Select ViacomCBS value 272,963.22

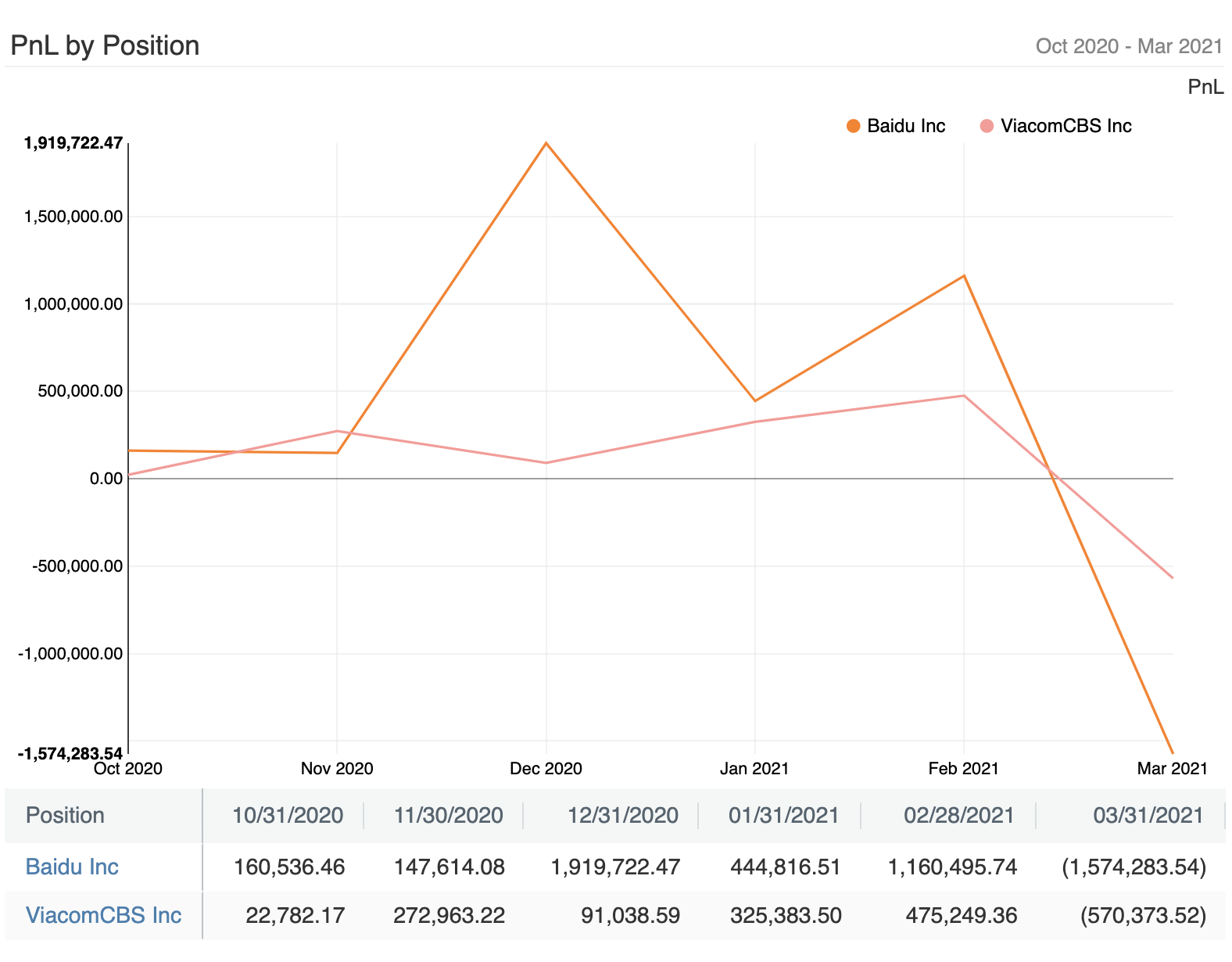(449, 915)
